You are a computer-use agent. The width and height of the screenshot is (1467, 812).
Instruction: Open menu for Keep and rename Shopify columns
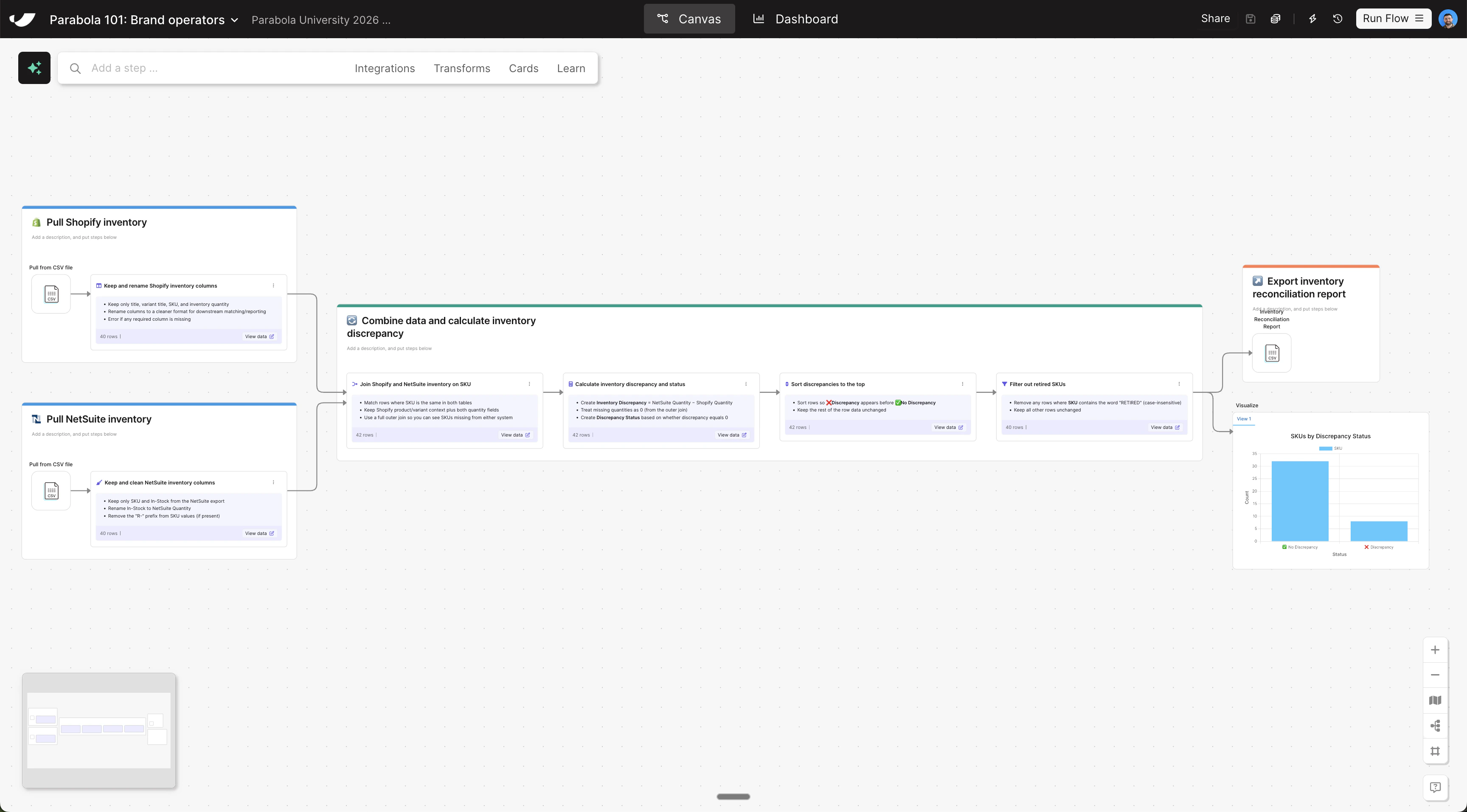(273, 286)
